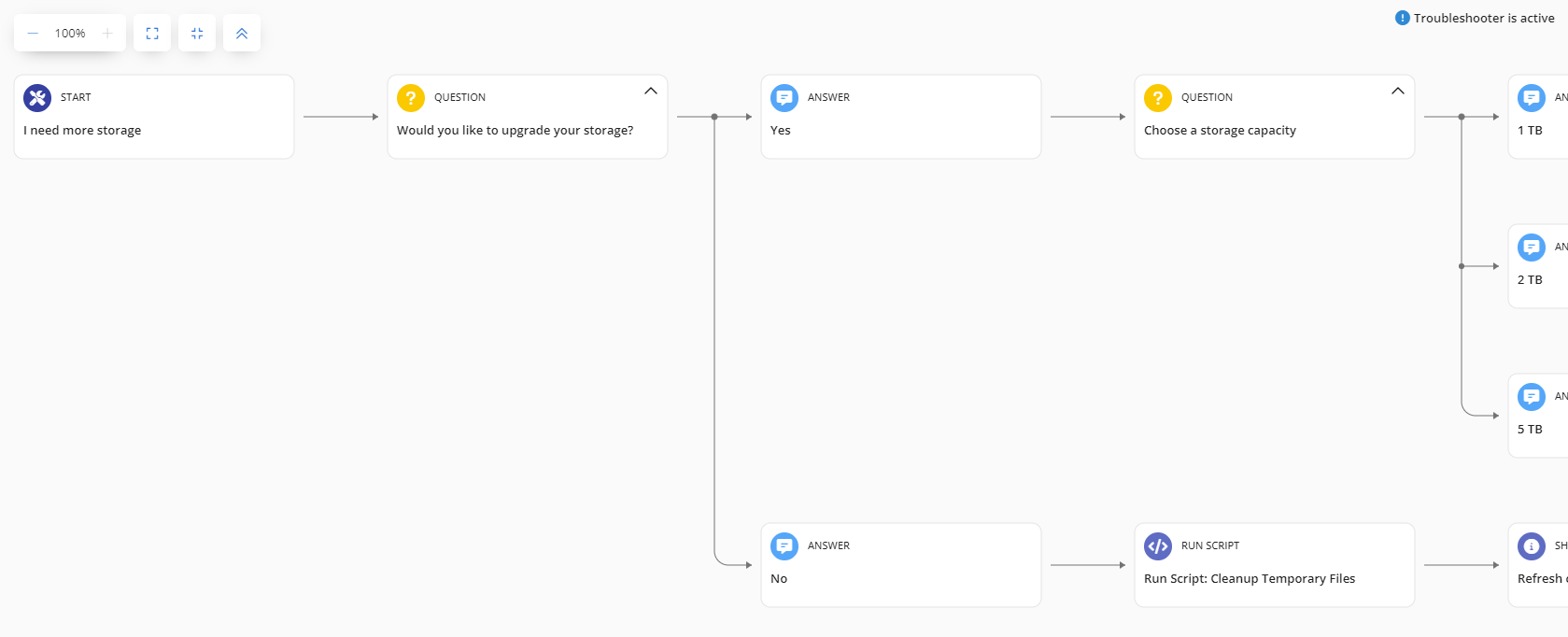Collapse the 'Choose a storage capacity' question
This screenshot has width=1568, height=637.
(1398, 92)
